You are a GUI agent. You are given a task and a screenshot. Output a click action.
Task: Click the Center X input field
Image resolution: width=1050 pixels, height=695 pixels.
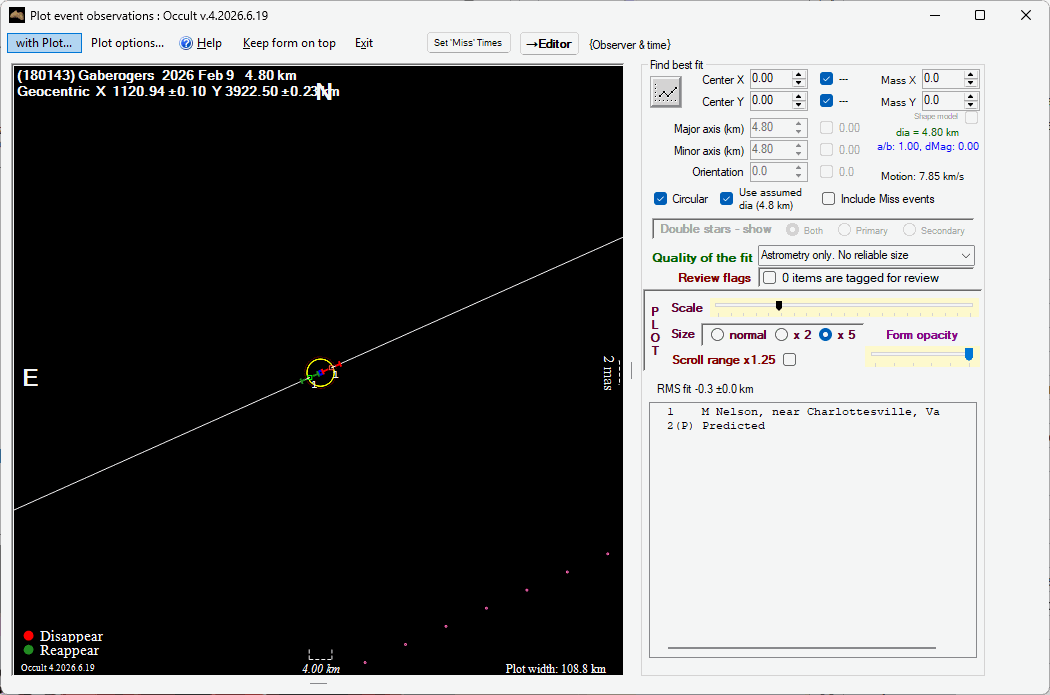point(771,79)
